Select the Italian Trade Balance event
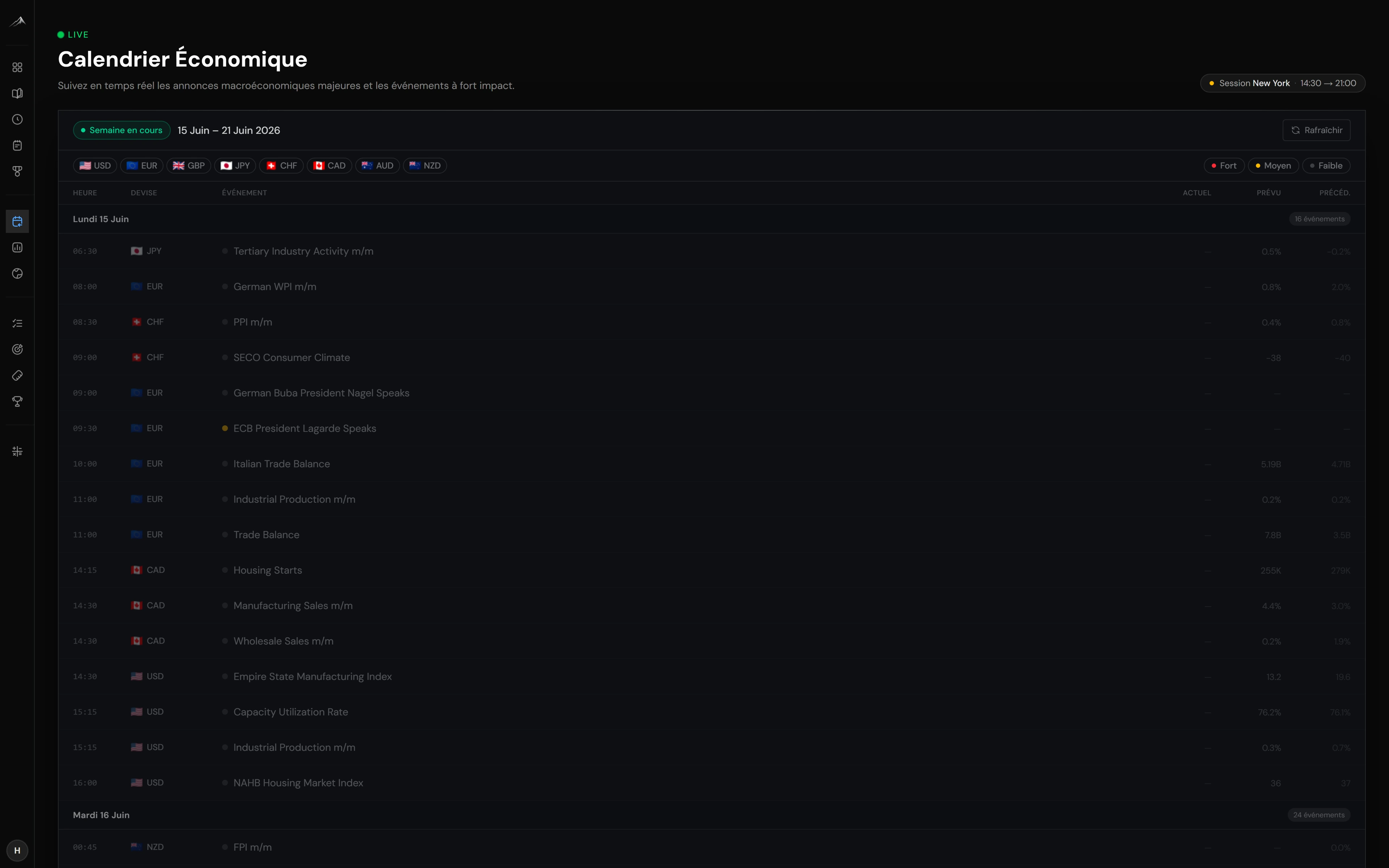The image size is (1389, 868). (712, 464)
